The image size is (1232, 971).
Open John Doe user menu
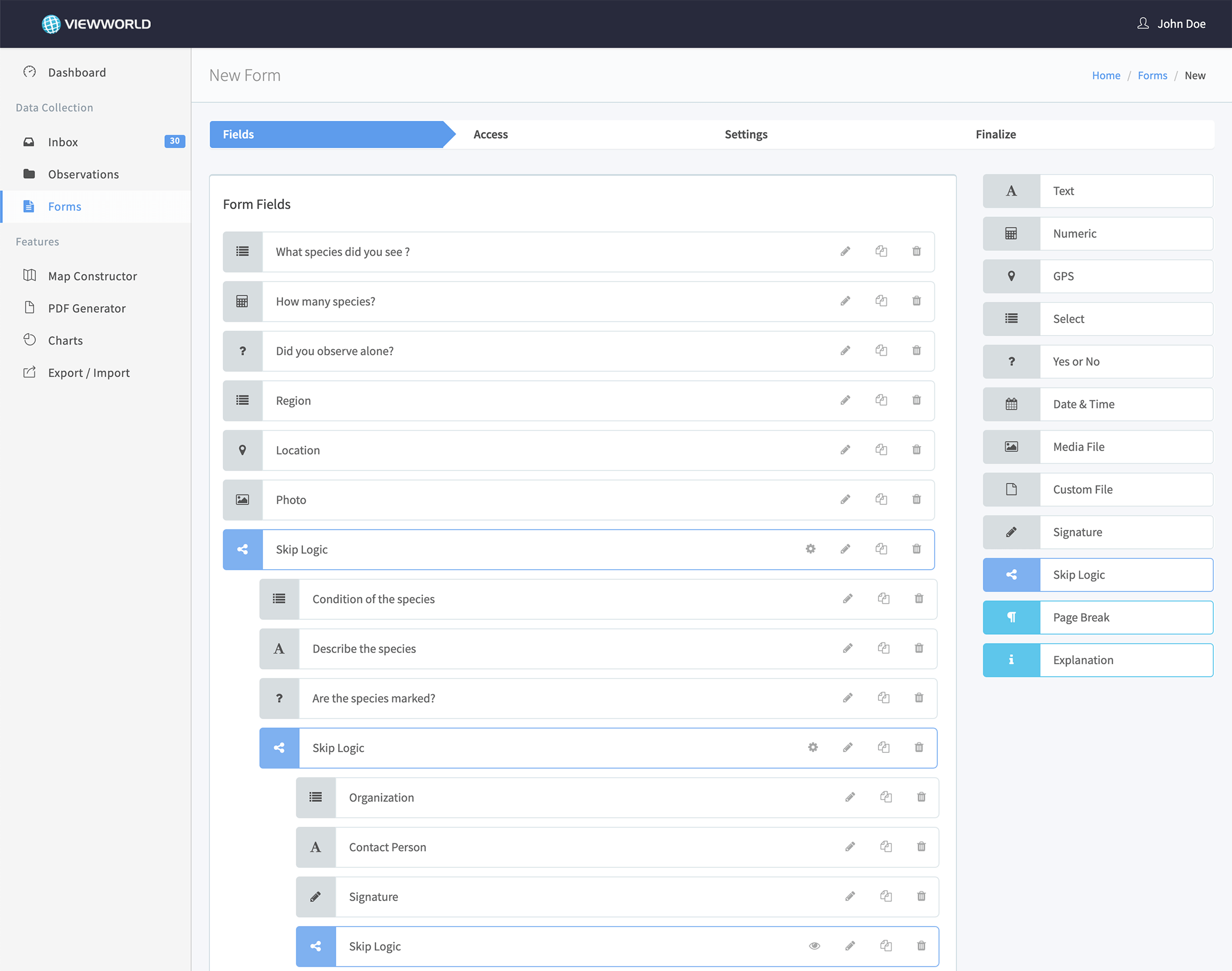[1171, 24]
